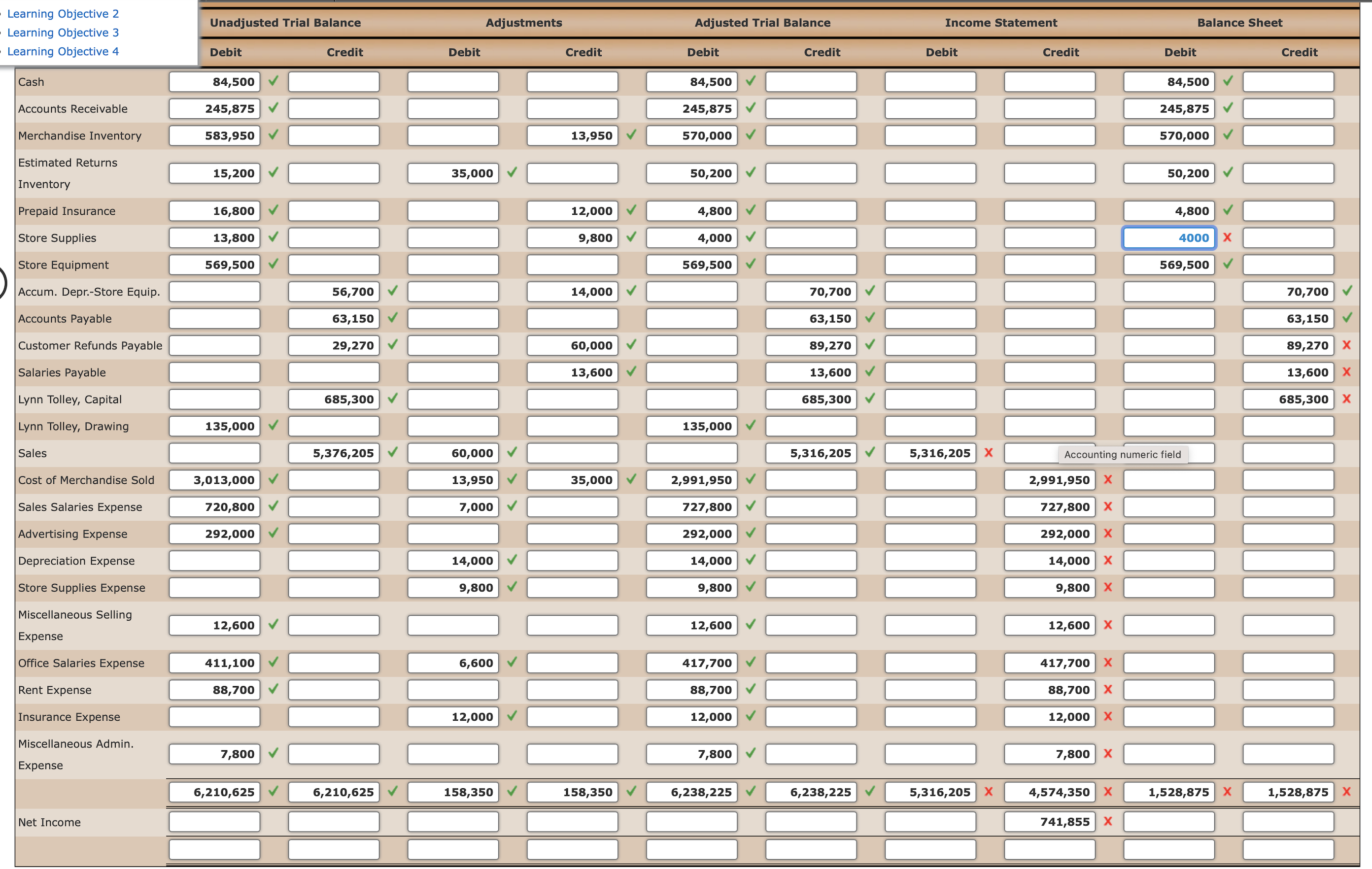
Task: Click the green checkmark beside Cash debit 84,500
Action: pyautogui.click(x=272, y=81)
